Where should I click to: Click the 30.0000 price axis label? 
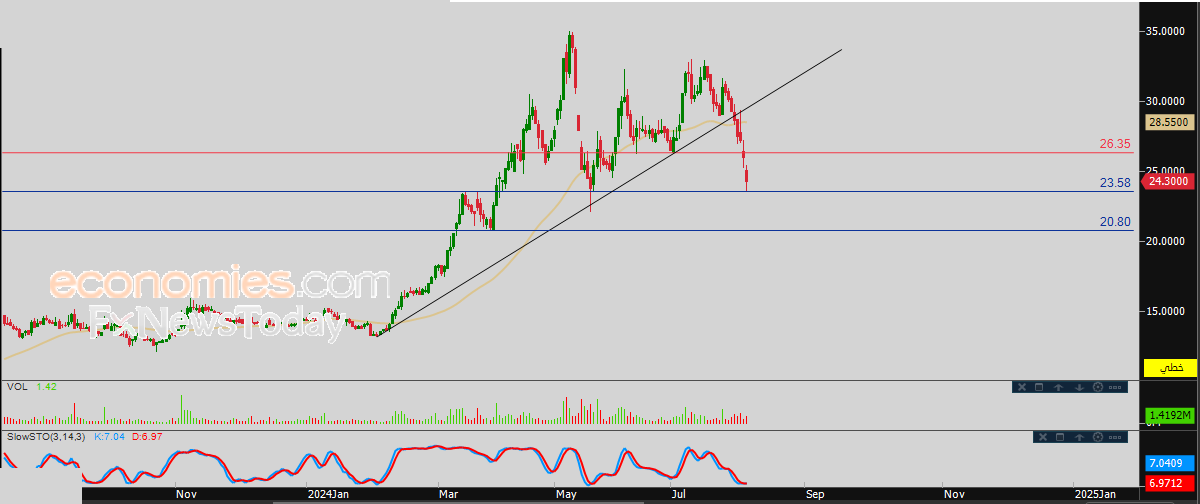point(1166,101)
